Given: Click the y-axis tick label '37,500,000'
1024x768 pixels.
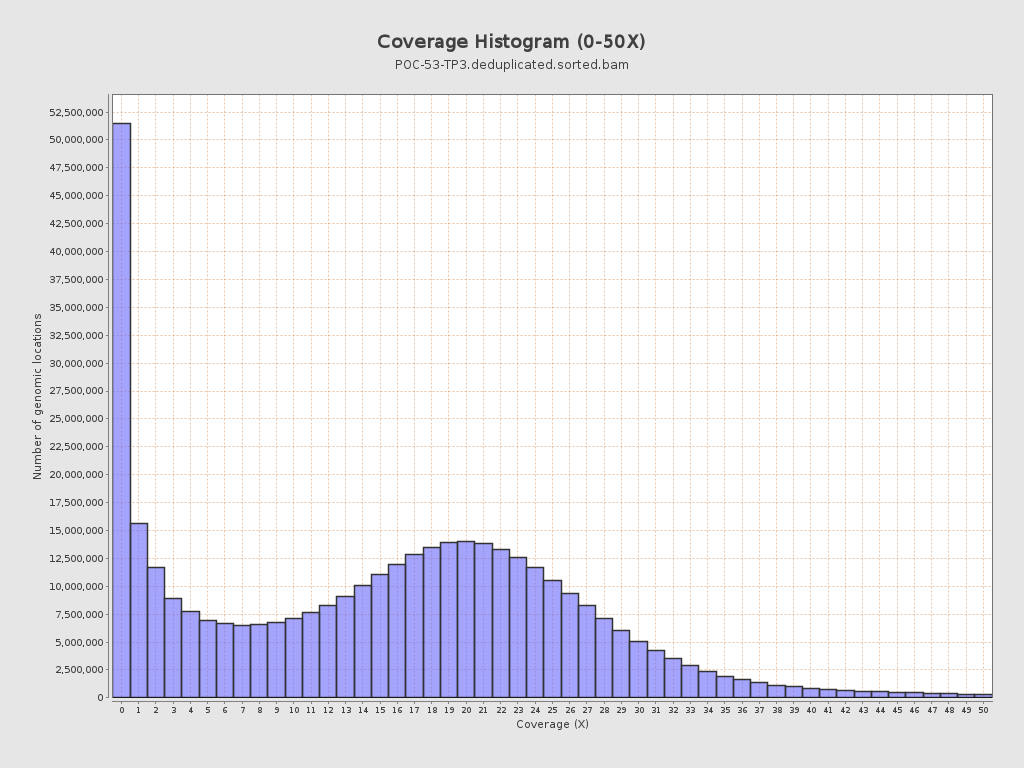Looking at the screenshot, I should click(x=76, y=280).
